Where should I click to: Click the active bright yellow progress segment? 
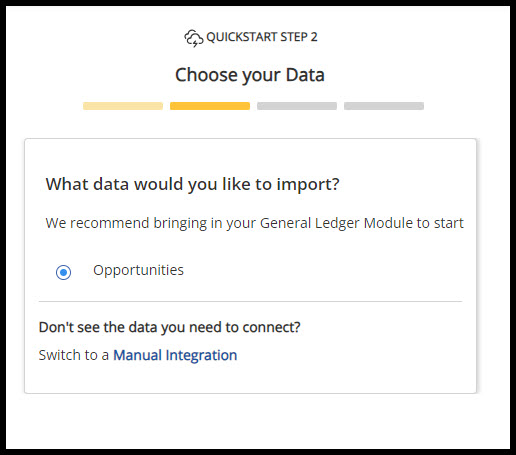pos(210,106)
